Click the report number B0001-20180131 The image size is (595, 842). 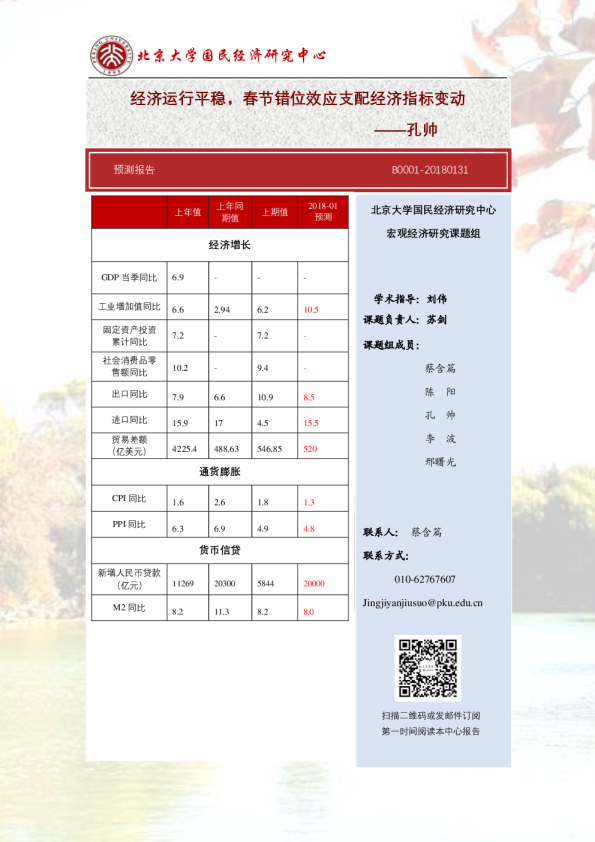pyautogui.click(x=430, y=170)
